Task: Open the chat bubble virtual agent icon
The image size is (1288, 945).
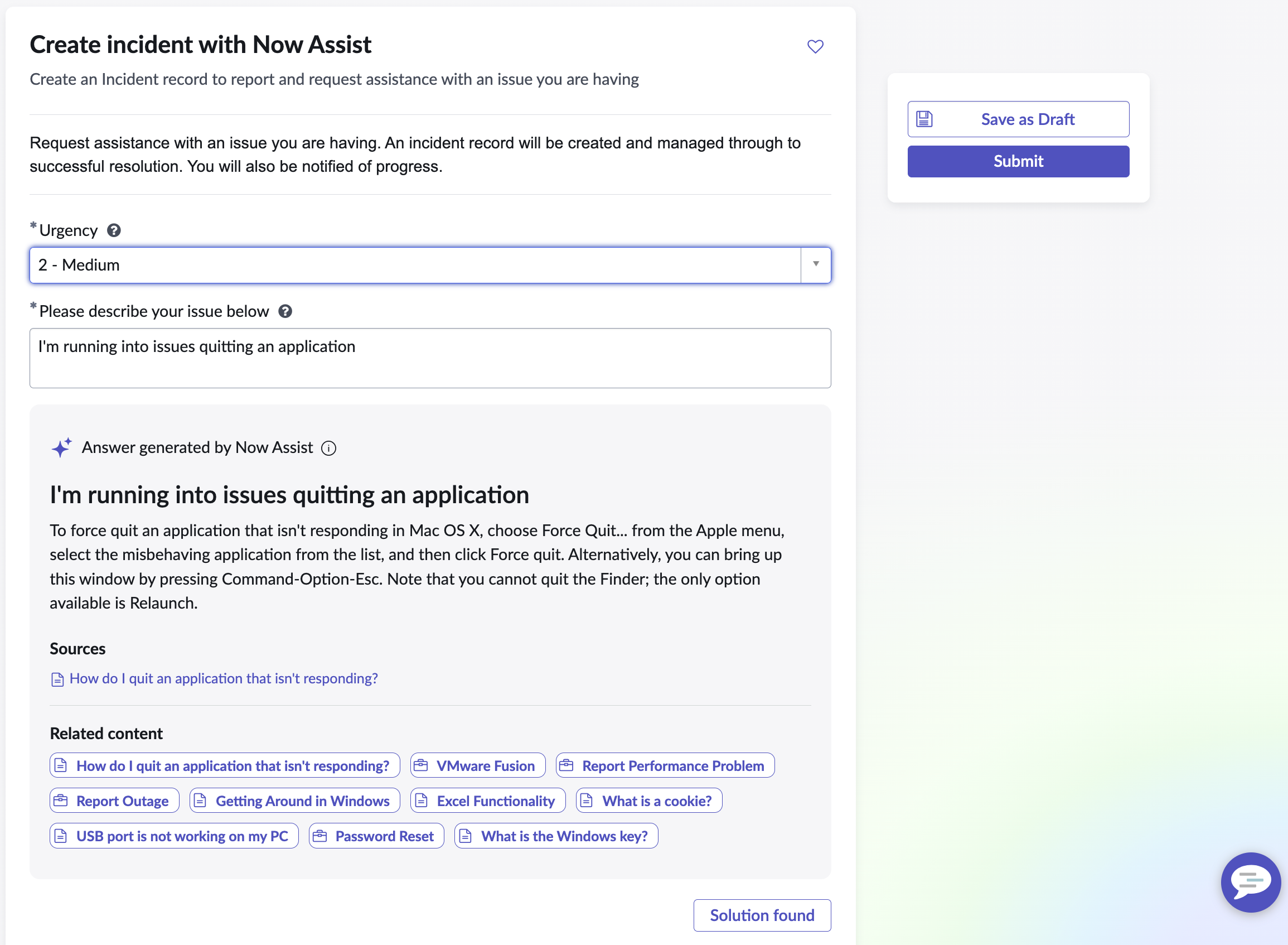Action: tap(1250, 881)
